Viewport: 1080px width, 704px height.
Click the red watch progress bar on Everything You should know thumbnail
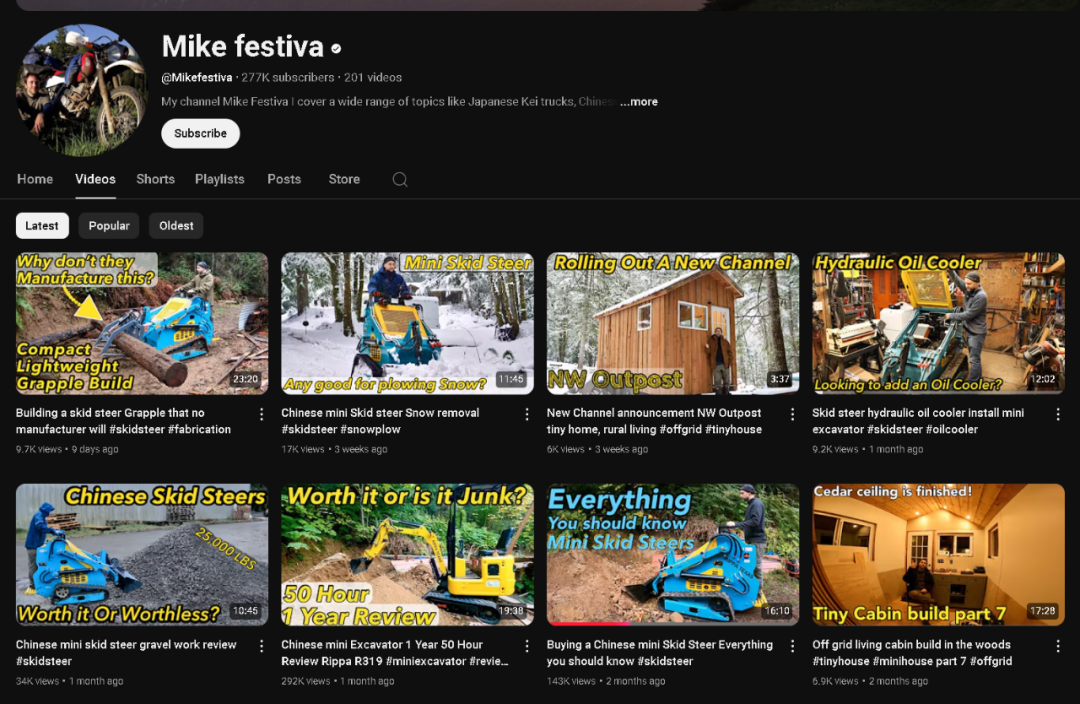[588, 624]
